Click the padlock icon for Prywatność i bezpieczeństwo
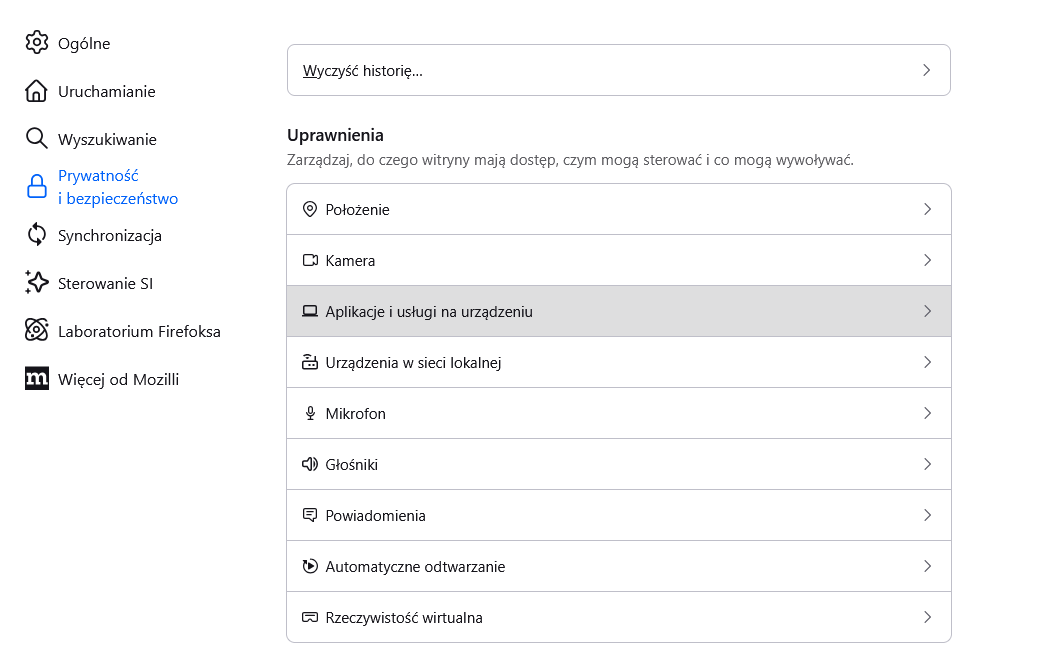Screen dimensions: 1042x653 click(x=37, y=187)
